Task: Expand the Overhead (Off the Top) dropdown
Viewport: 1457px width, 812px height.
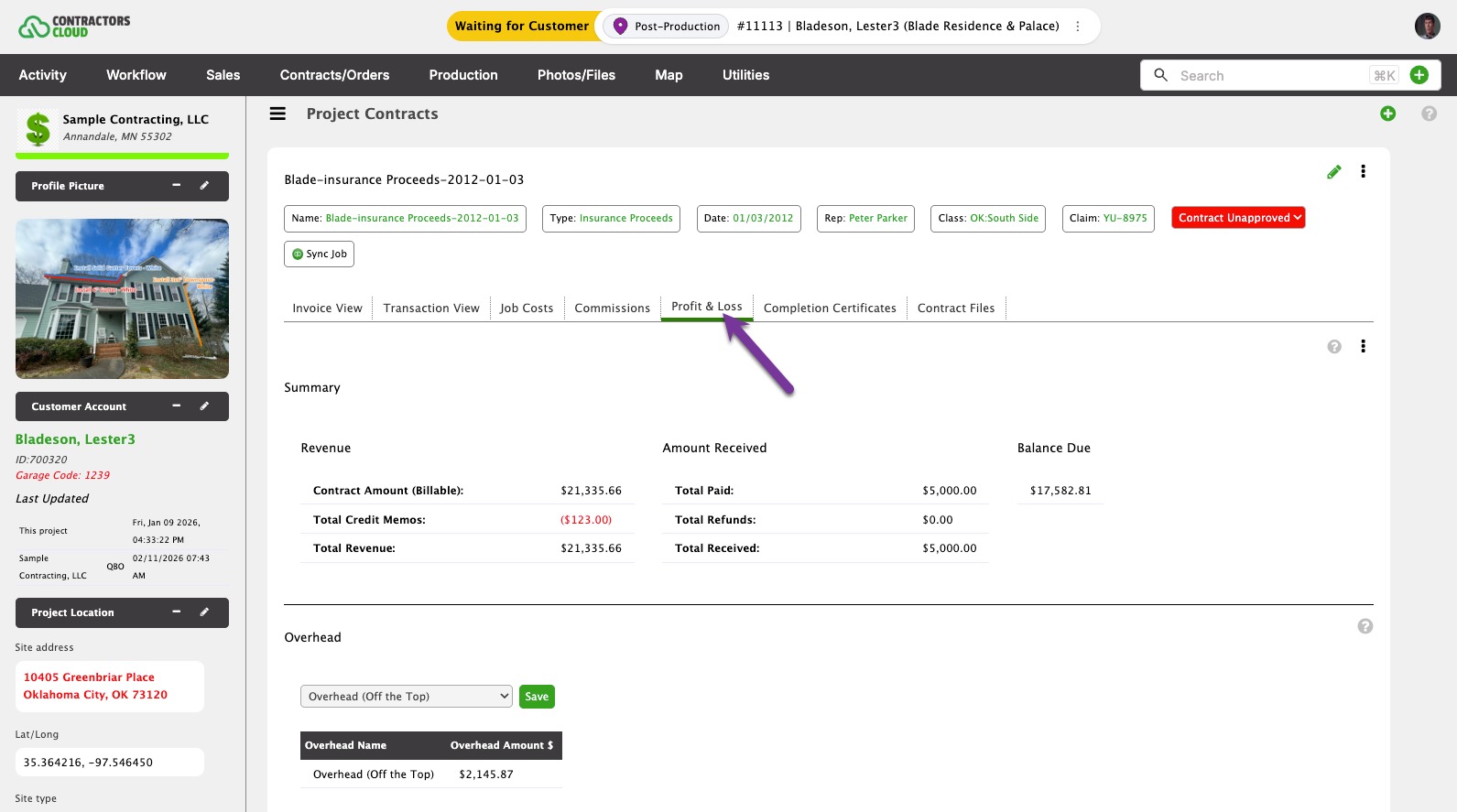Action: pyautogui.click(x=406, y=697)
